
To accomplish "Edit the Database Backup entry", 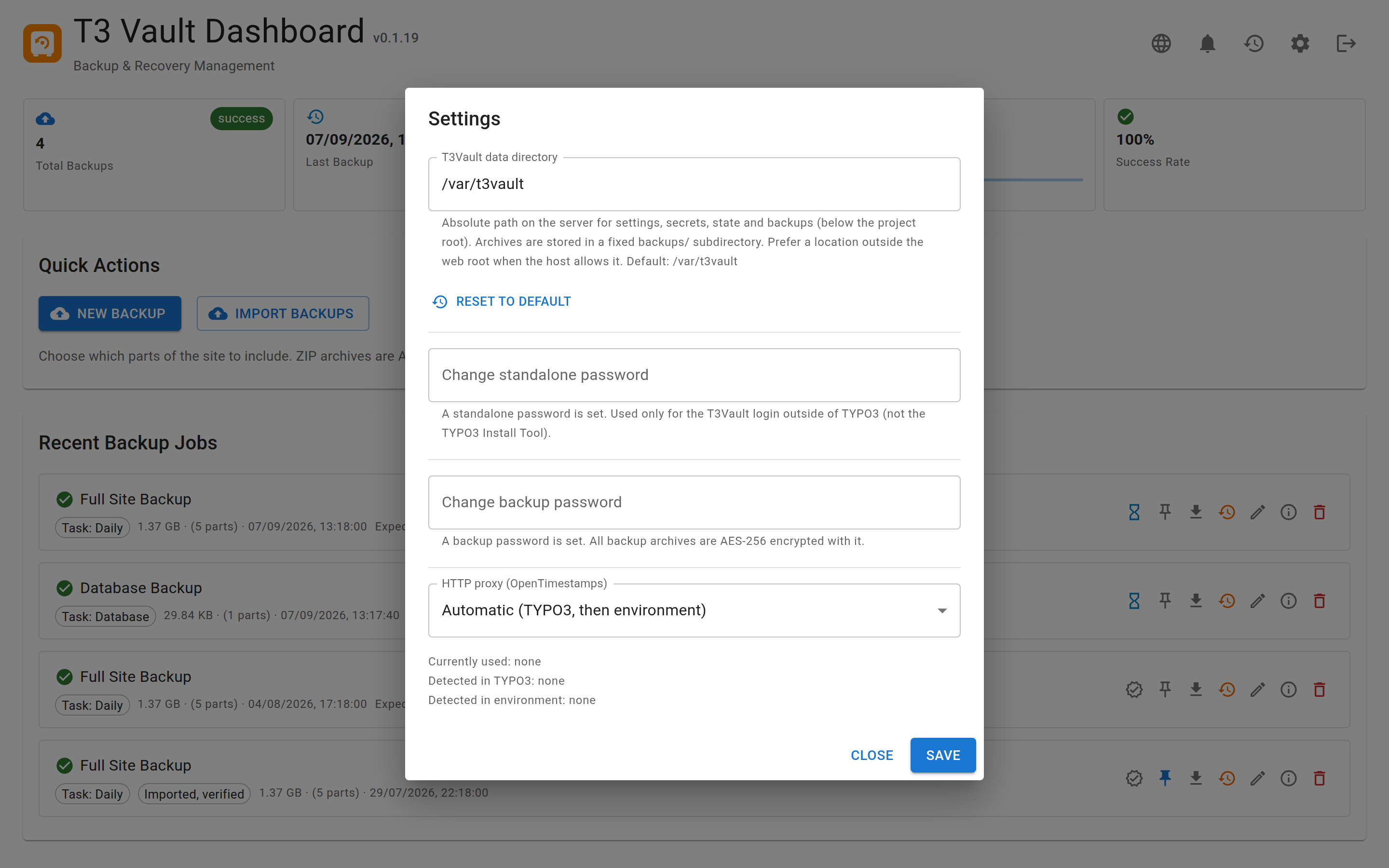I will 1257,601.
